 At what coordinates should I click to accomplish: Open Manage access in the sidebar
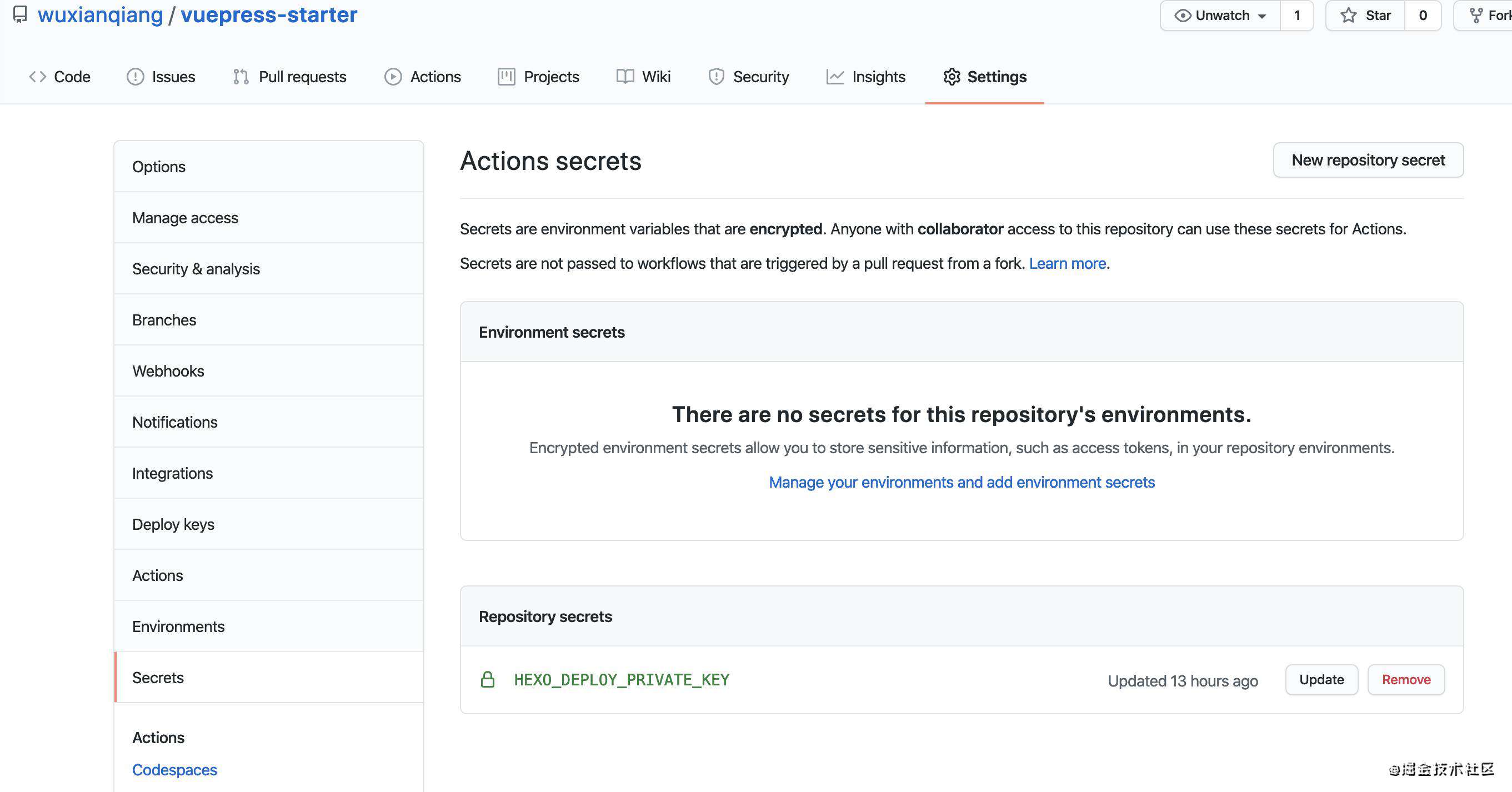click(x=269, y=218)
